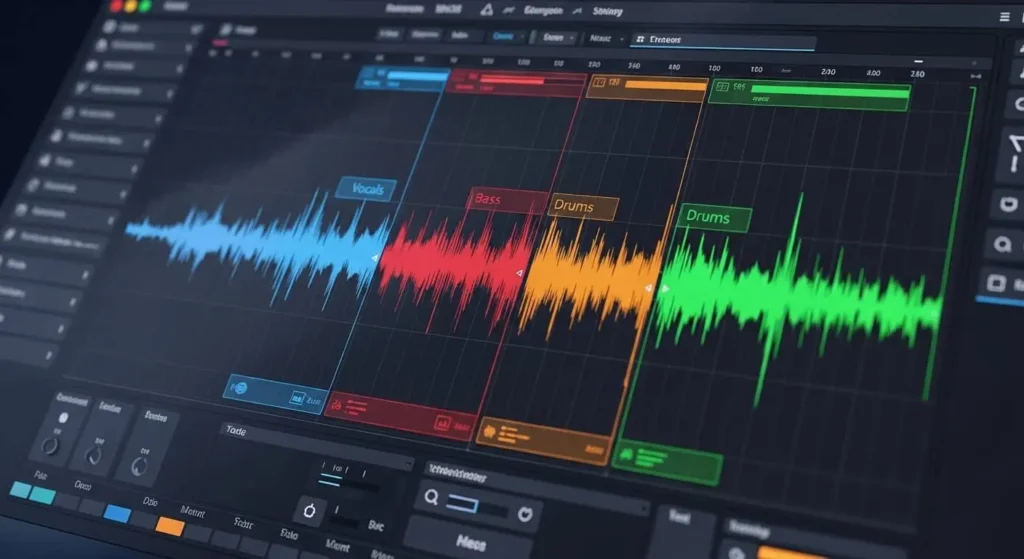Click the left icon in the red clip footer
1024x559 pixels.
pos(338,404)
